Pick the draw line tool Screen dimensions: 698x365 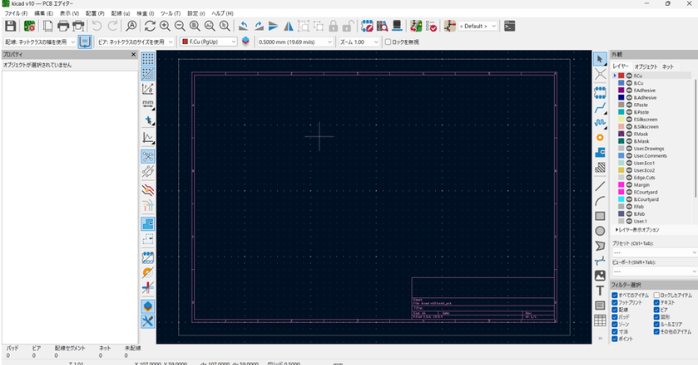(600, 186)
